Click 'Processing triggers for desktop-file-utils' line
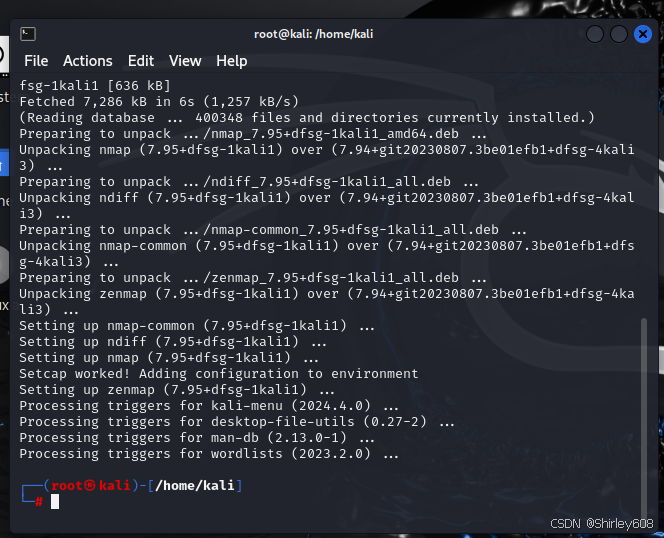This screenshot has height=538, width=664. pyautogui.click(x=236, y=422)
